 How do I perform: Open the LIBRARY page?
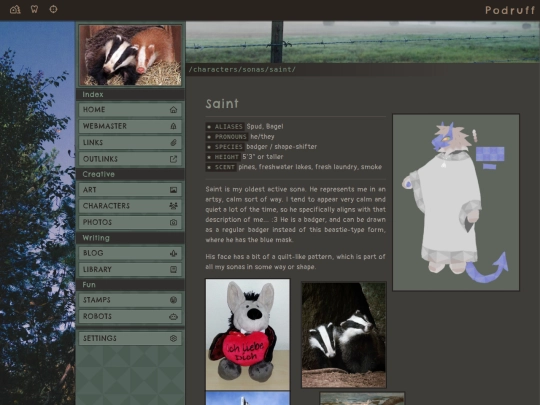pyautogui.click(x=130, y=269)
